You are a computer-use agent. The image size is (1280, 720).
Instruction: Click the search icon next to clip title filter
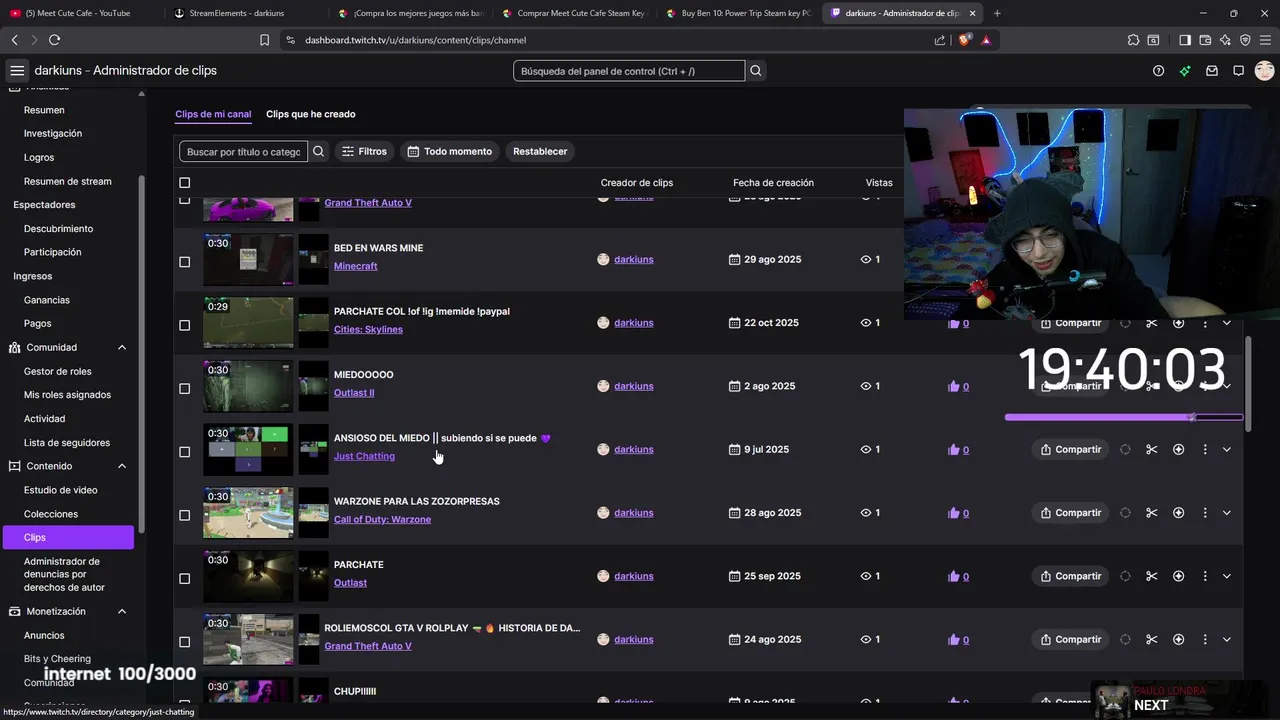coord(319,151)
